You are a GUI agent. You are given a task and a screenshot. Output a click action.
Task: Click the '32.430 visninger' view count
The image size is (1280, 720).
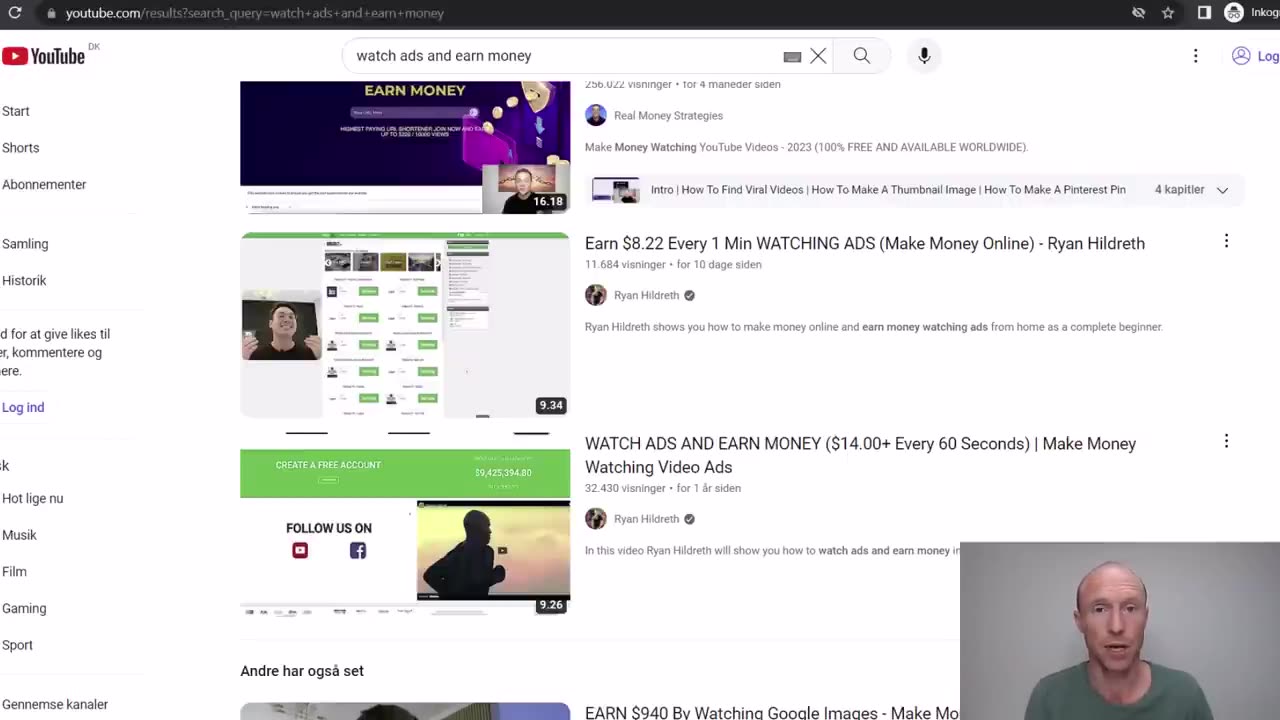click(x=625, y=488)
